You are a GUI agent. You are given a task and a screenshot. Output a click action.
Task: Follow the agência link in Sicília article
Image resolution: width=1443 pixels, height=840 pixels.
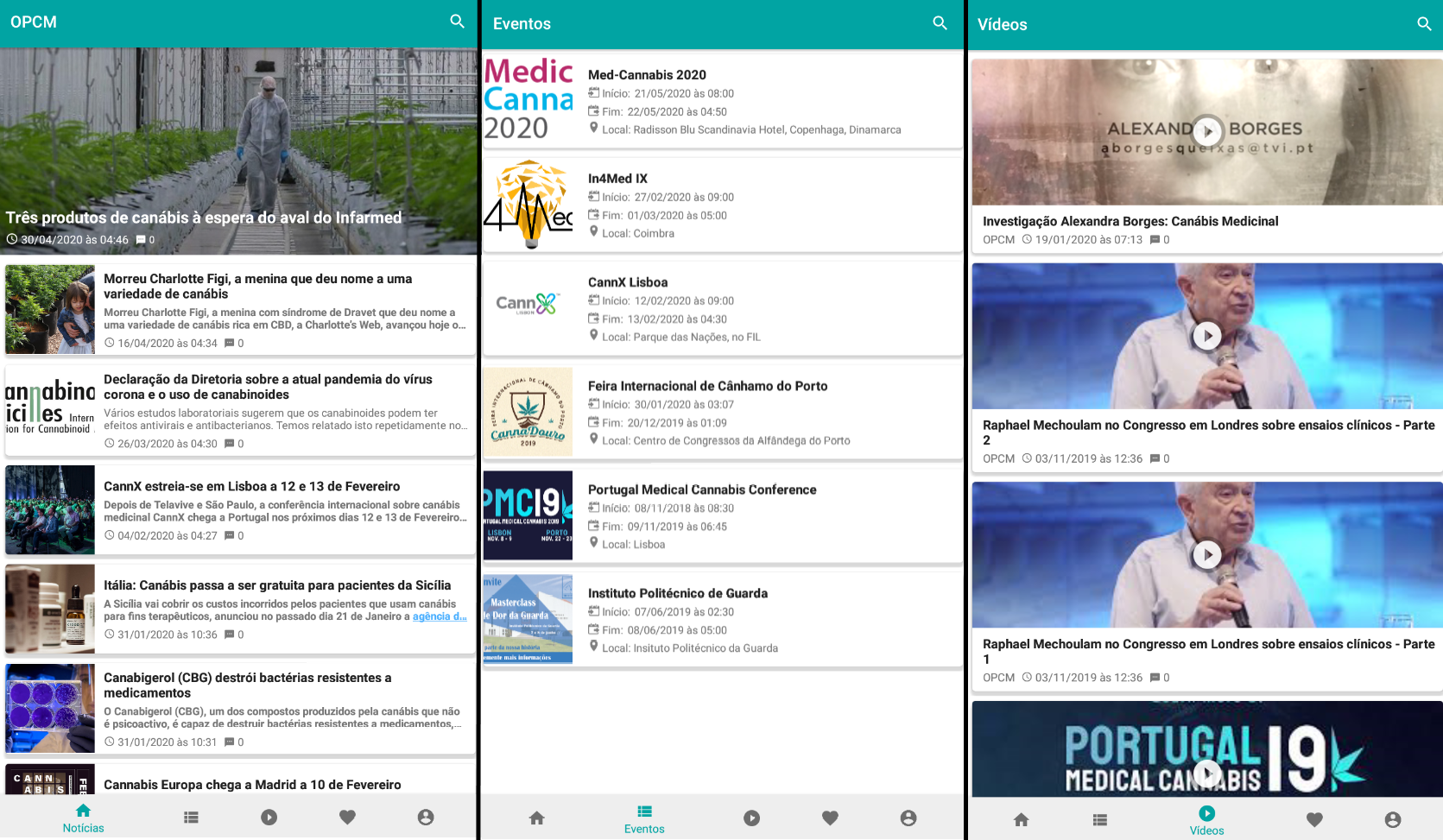point(440,616)
